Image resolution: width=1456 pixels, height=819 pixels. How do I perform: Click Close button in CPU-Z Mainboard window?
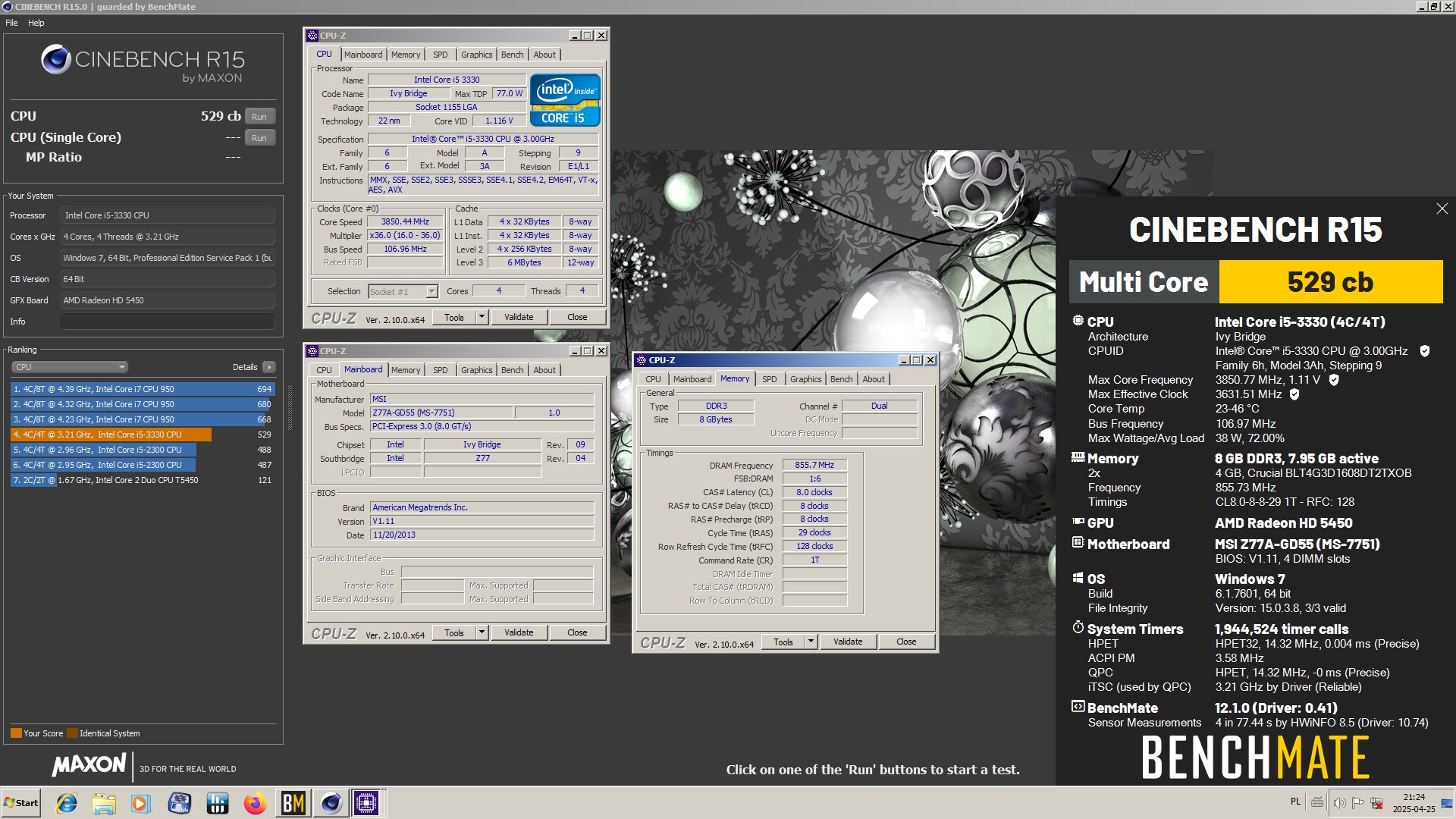click(577, 632)
